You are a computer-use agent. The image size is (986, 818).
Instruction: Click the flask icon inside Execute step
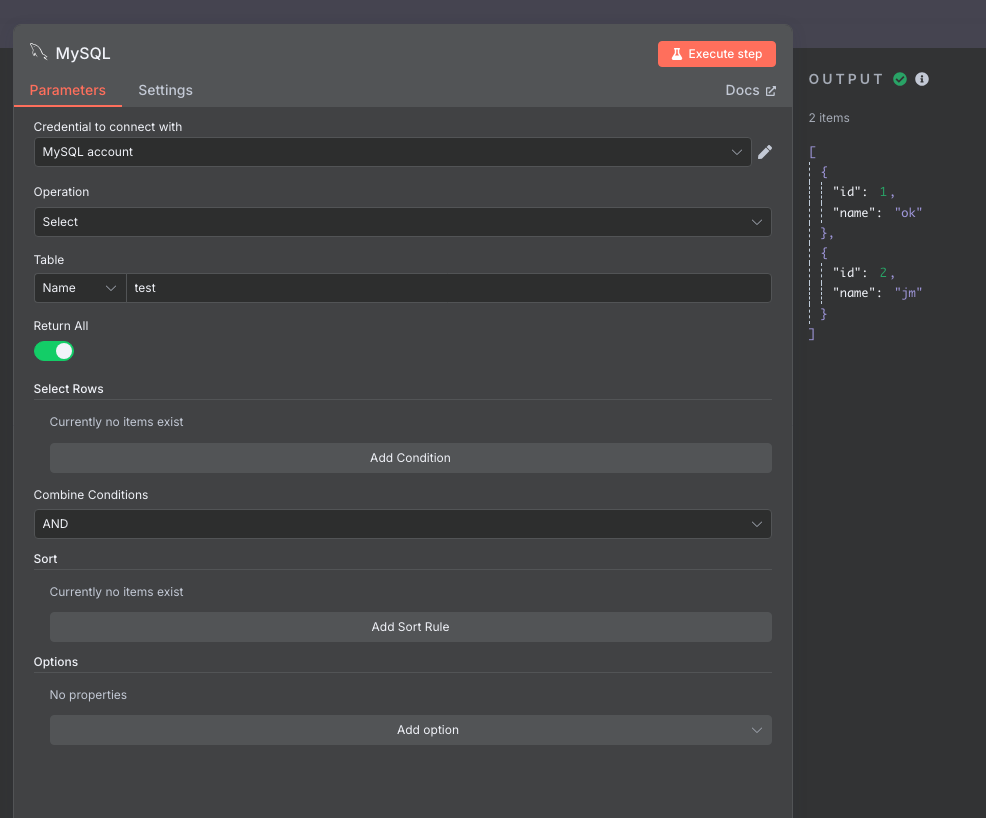click(x=679, y=54)
